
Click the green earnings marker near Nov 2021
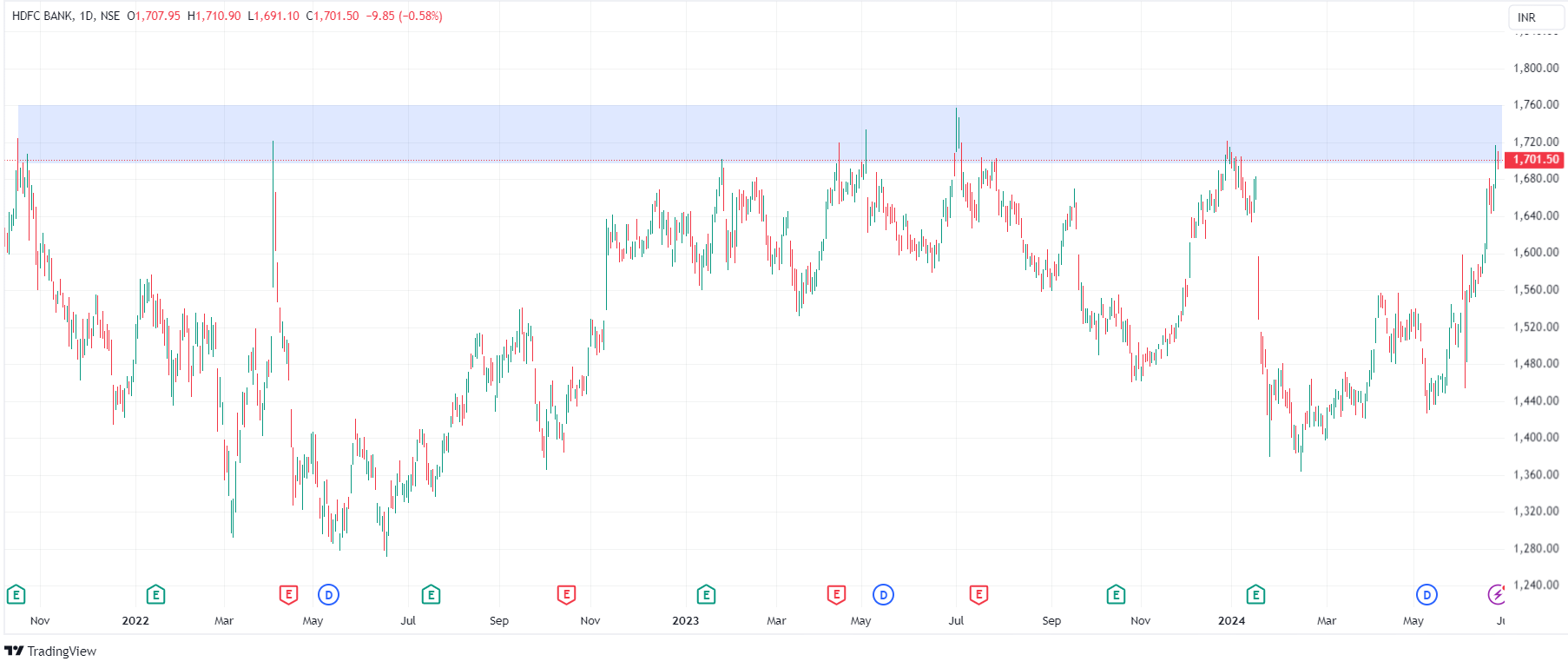pyautogui.click(x=16, y=595)
